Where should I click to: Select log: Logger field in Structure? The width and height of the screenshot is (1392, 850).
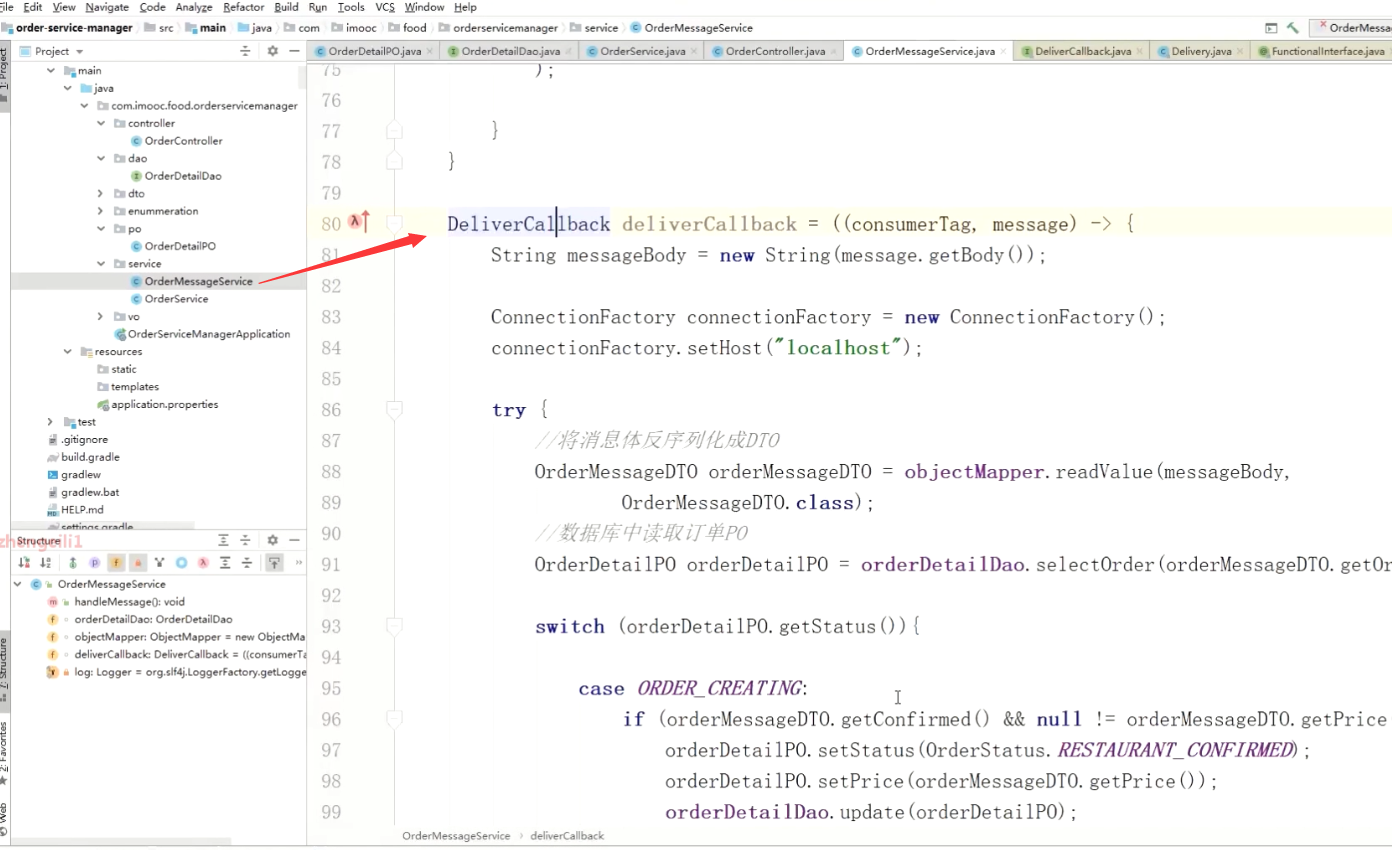pos(176,672)
